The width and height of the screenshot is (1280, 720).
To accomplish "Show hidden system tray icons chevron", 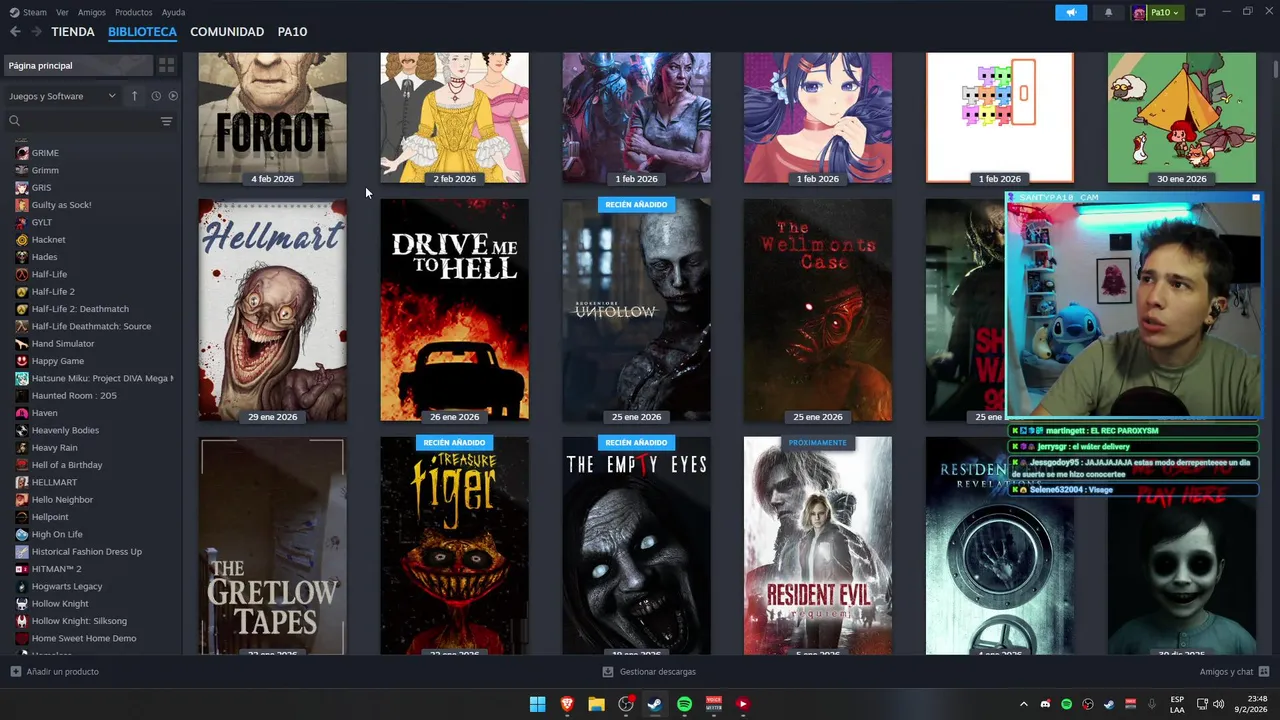I will click(x=1025, y=704).
